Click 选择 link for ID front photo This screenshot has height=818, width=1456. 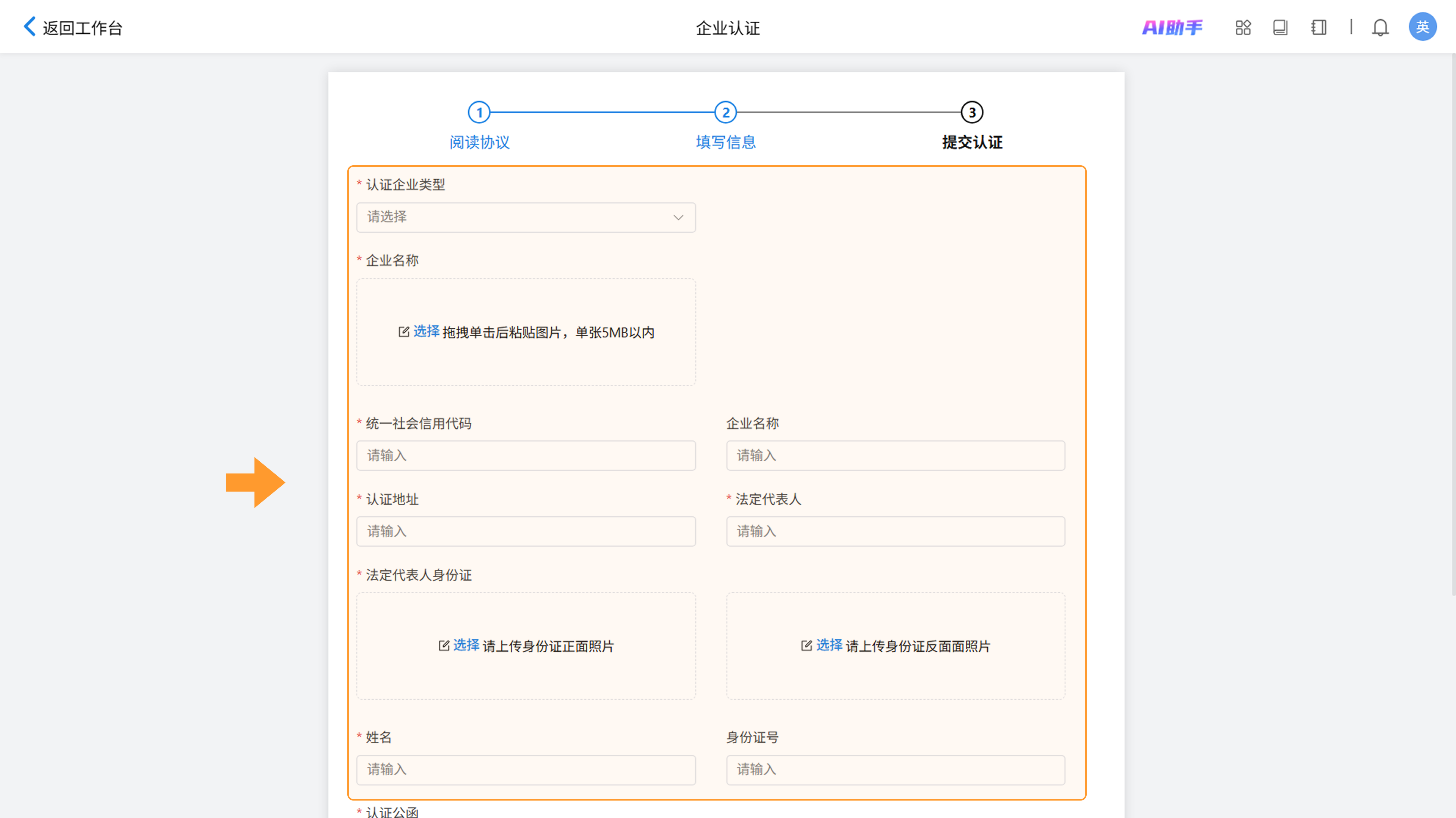466,645
